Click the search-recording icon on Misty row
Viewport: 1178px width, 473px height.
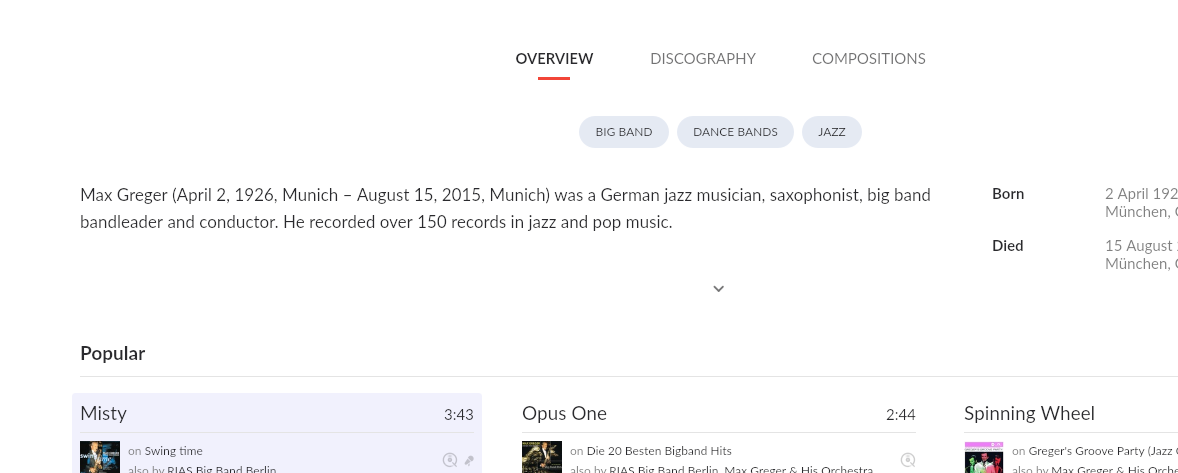(x=450, y=460)
